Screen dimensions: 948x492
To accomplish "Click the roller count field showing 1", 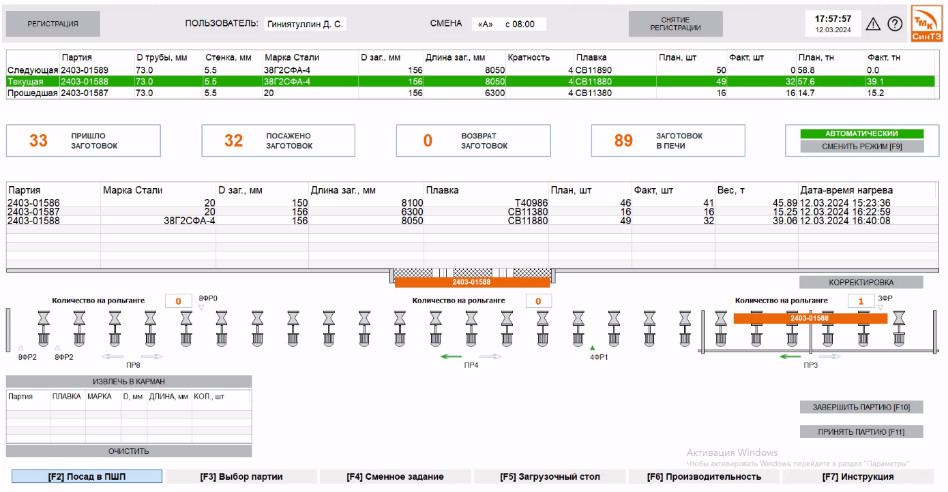I will coord(859,300).
